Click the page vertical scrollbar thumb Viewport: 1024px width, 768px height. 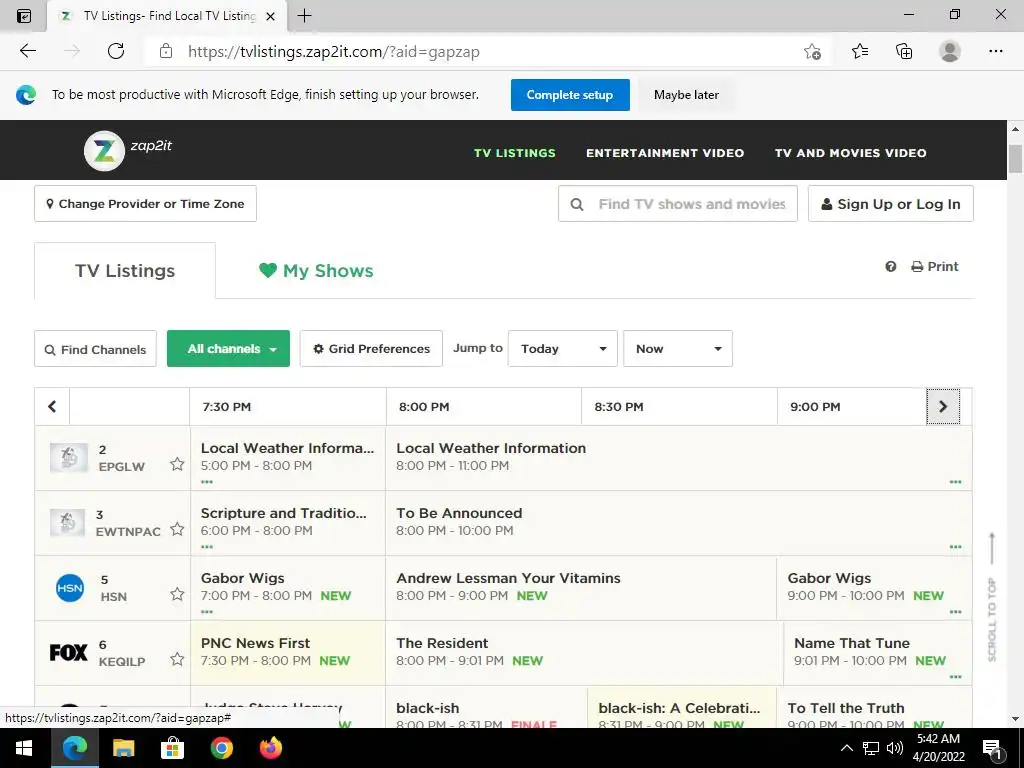click(x=1015, y=159)
